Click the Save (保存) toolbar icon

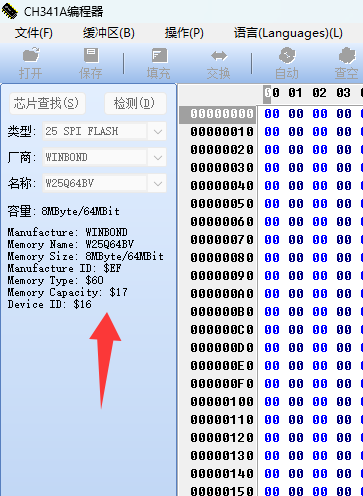(91, 63)
